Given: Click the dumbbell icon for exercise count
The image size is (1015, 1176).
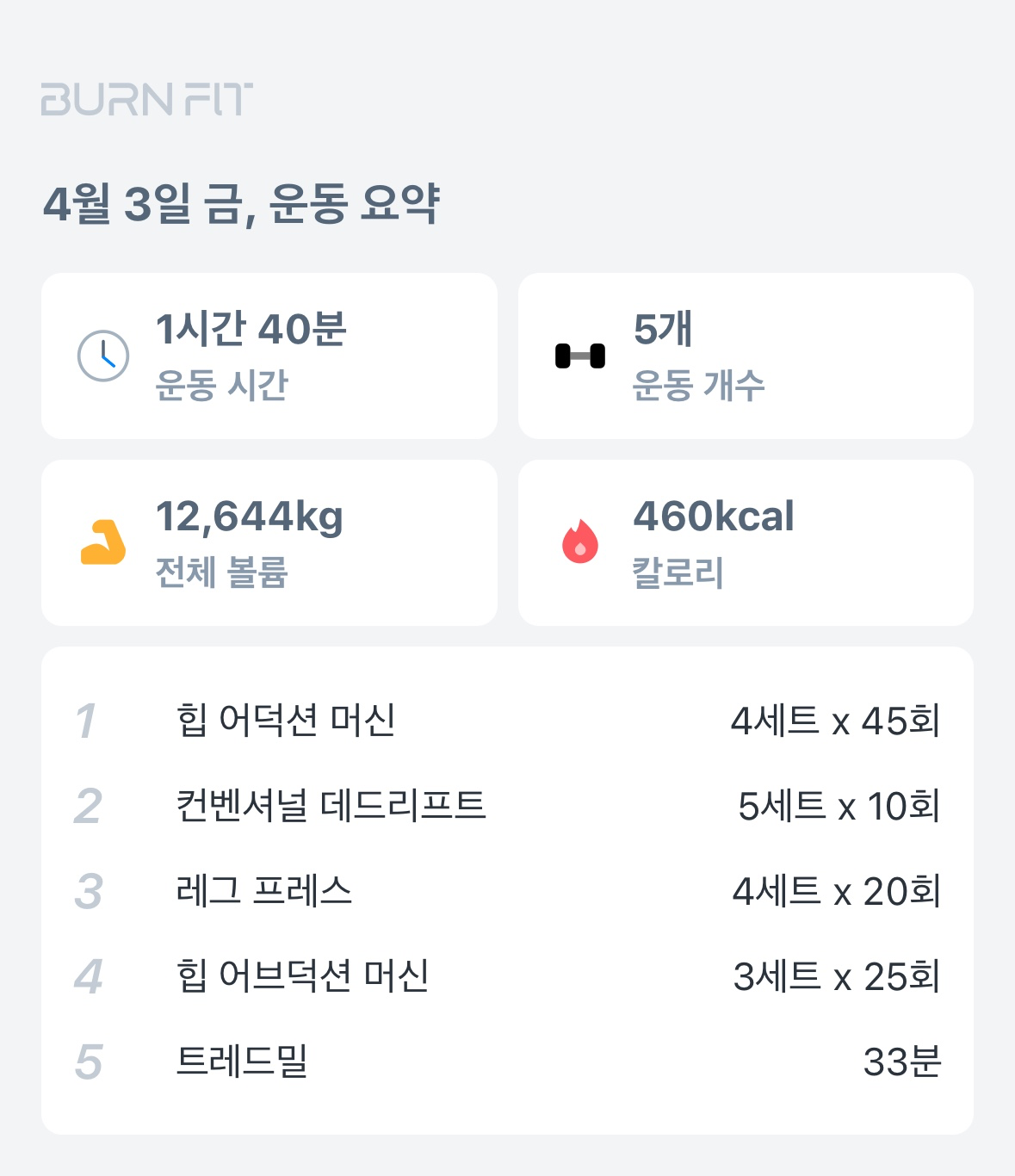Looking at the screenshot, I should [x=579, y=356].
